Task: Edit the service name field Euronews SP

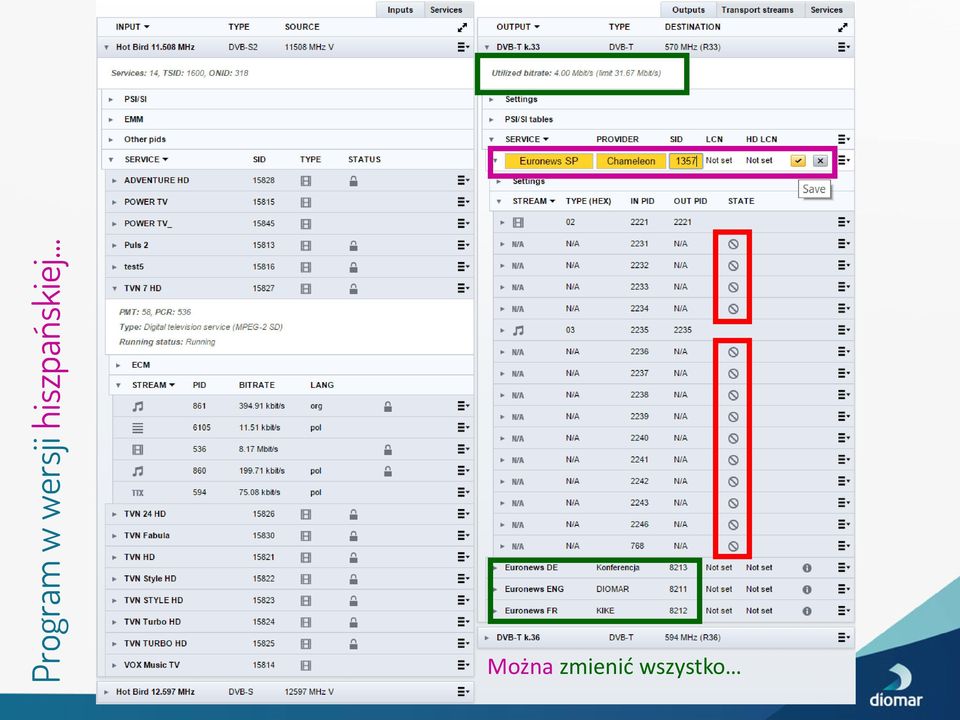Action: point(549,161)
